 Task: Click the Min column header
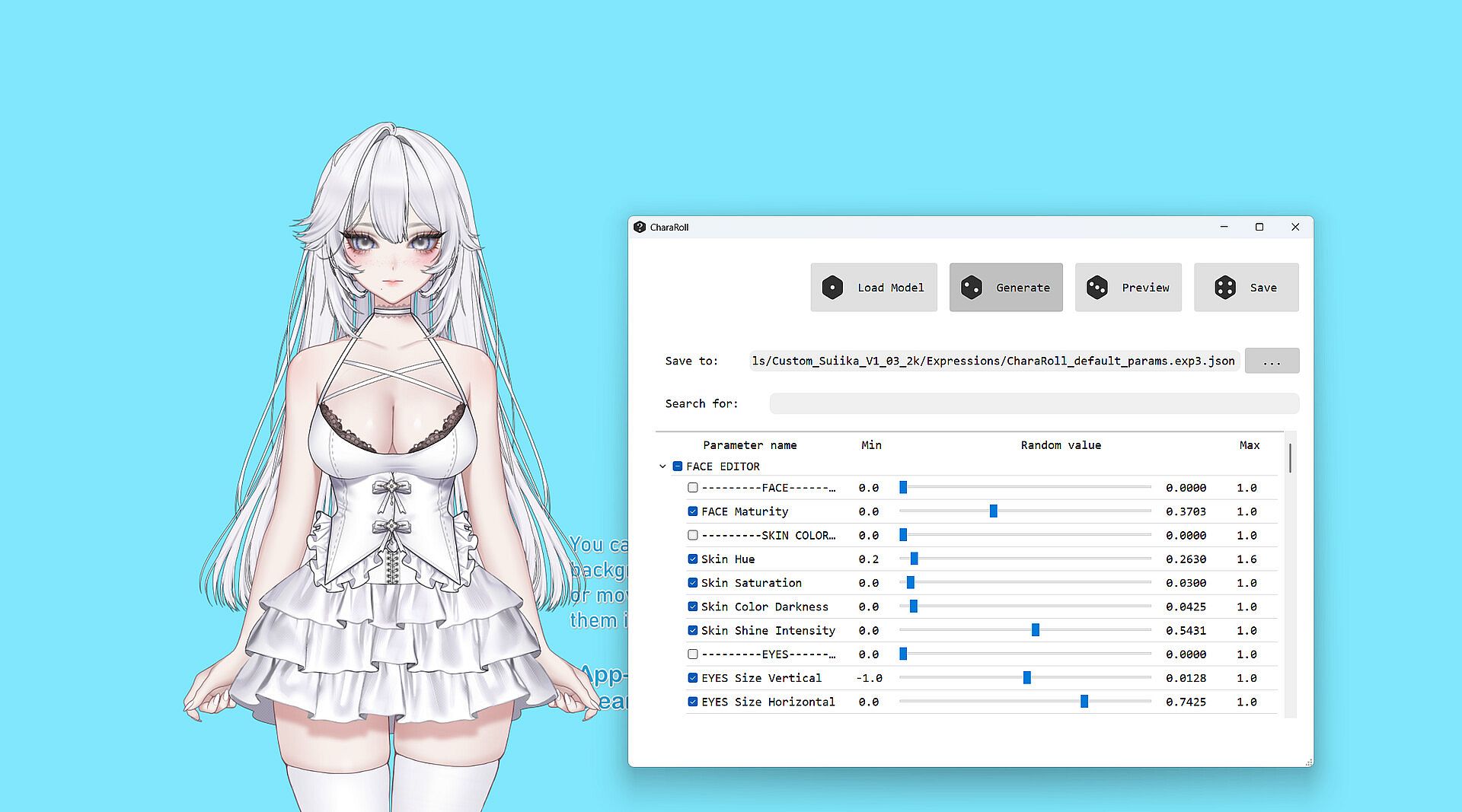pos(871,445)
